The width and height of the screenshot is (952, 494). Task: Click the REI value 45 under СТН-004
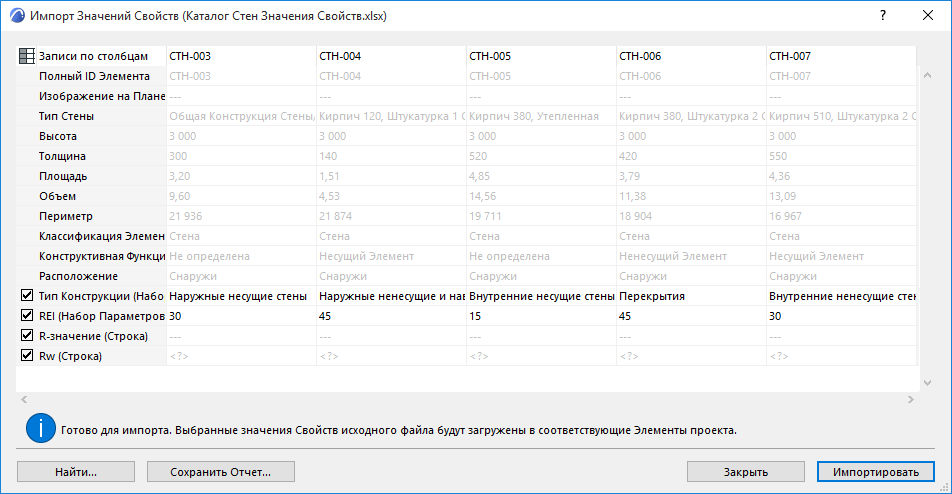(x=326, y=316)
